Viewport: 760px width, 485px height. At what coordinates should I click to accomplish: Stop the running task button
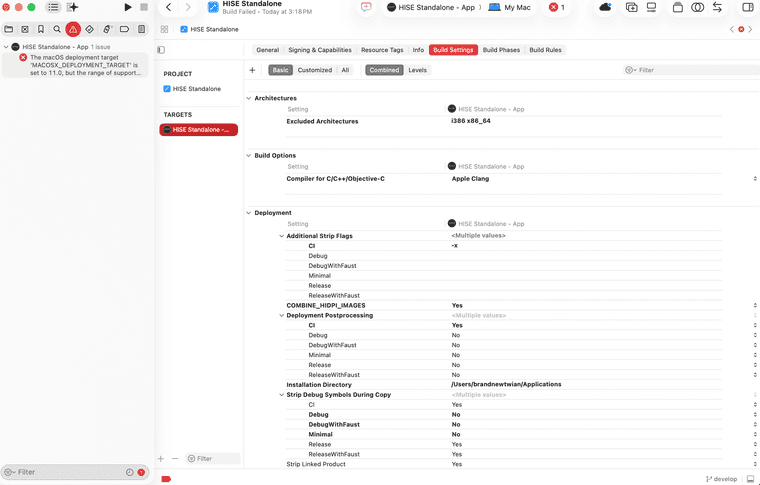pyautogui.click(x=144, y=7)
